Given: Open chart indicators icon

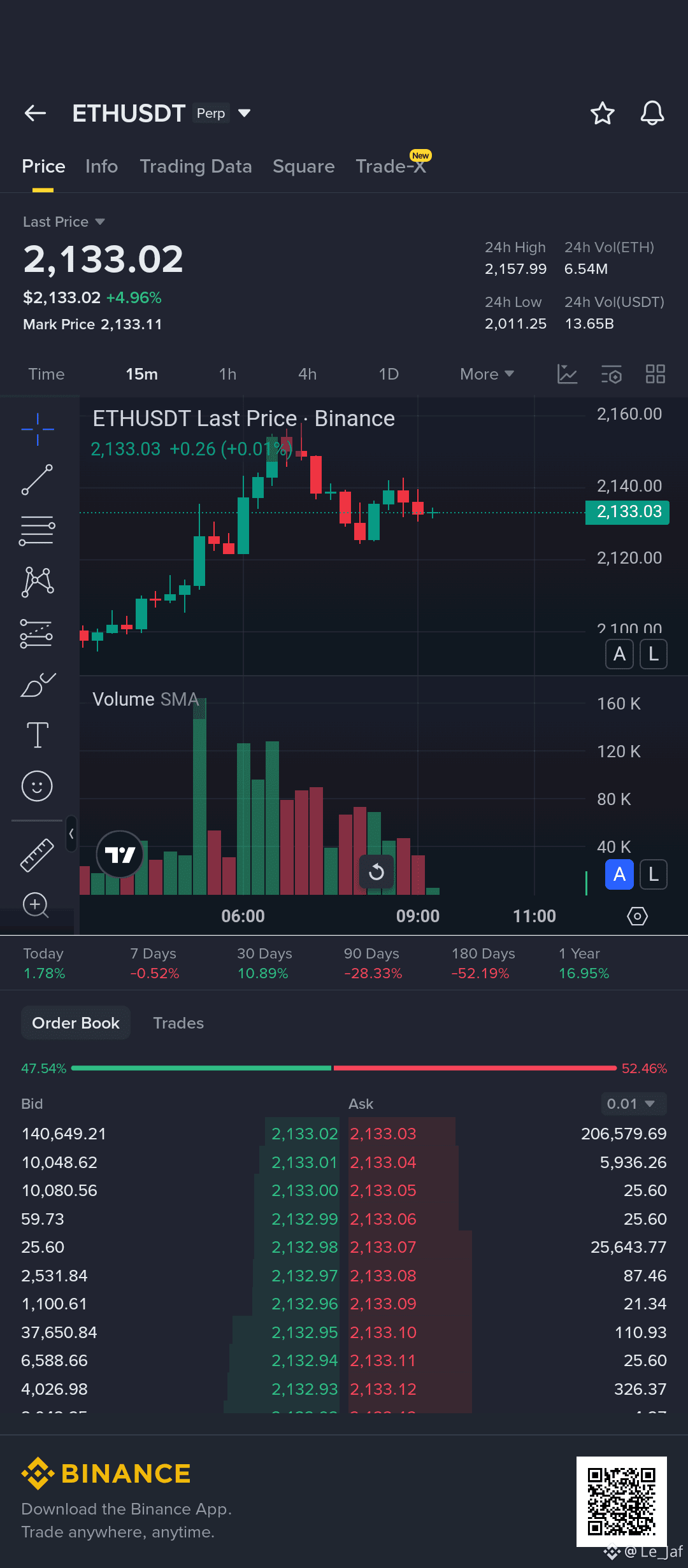Looking at the screenshot, I should click(x=567, y=374).
